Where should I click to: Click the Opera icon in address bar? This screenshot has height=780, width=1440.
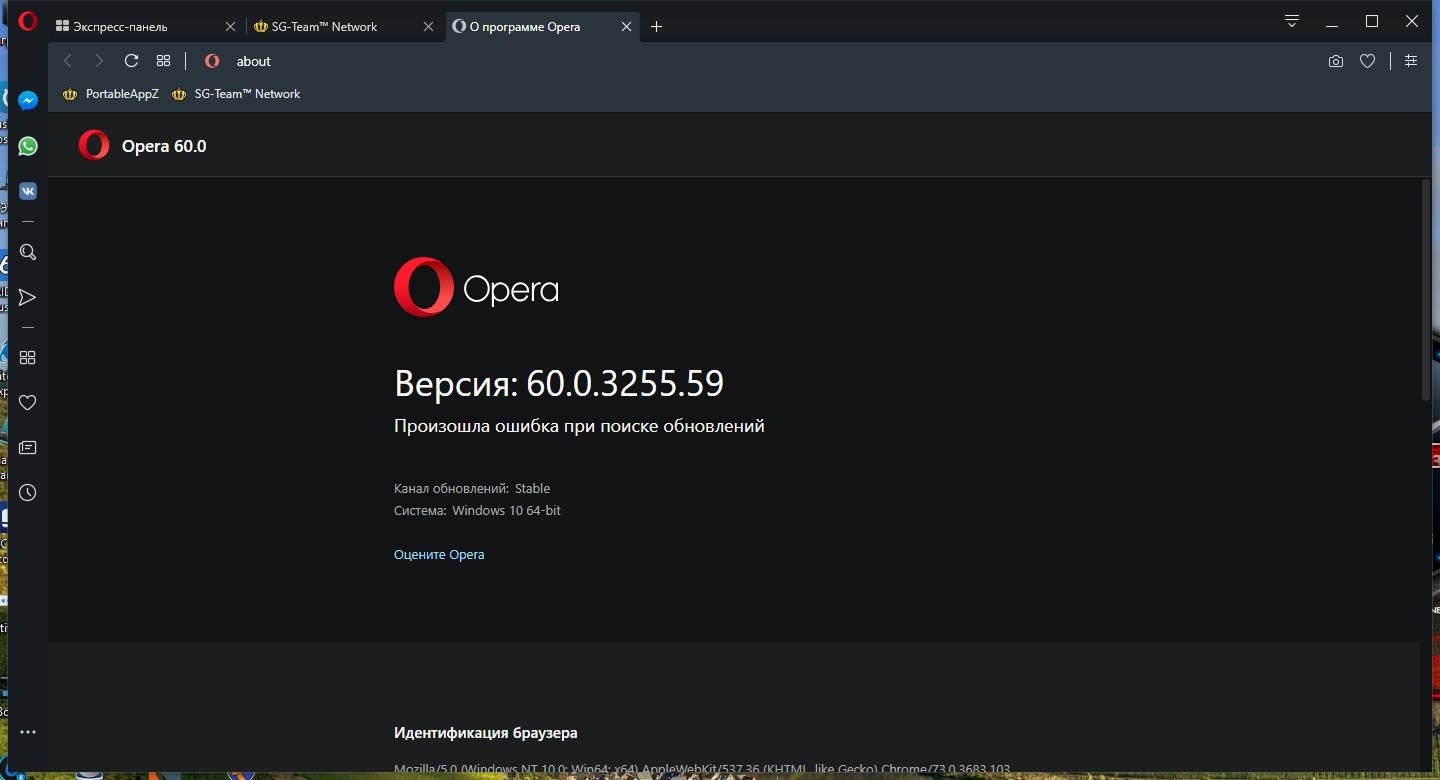pos(212,61)
